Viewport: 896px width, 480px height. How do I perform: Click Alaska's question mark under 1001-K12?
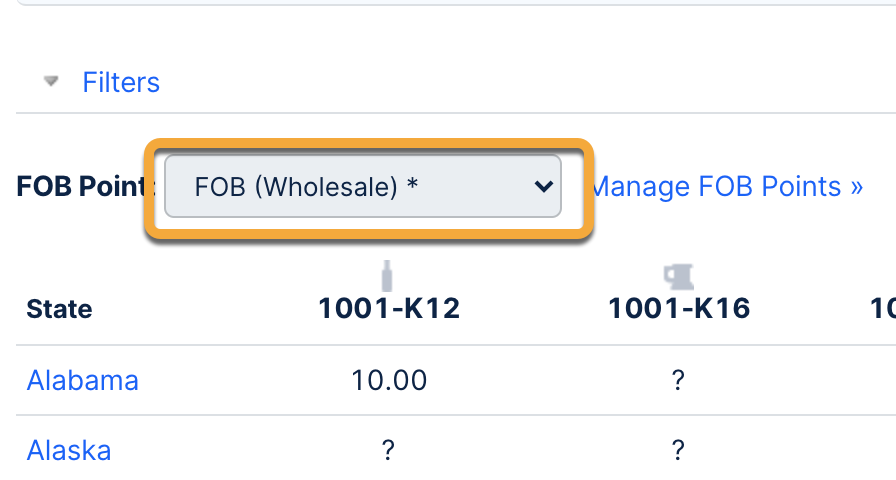point(389,450)
